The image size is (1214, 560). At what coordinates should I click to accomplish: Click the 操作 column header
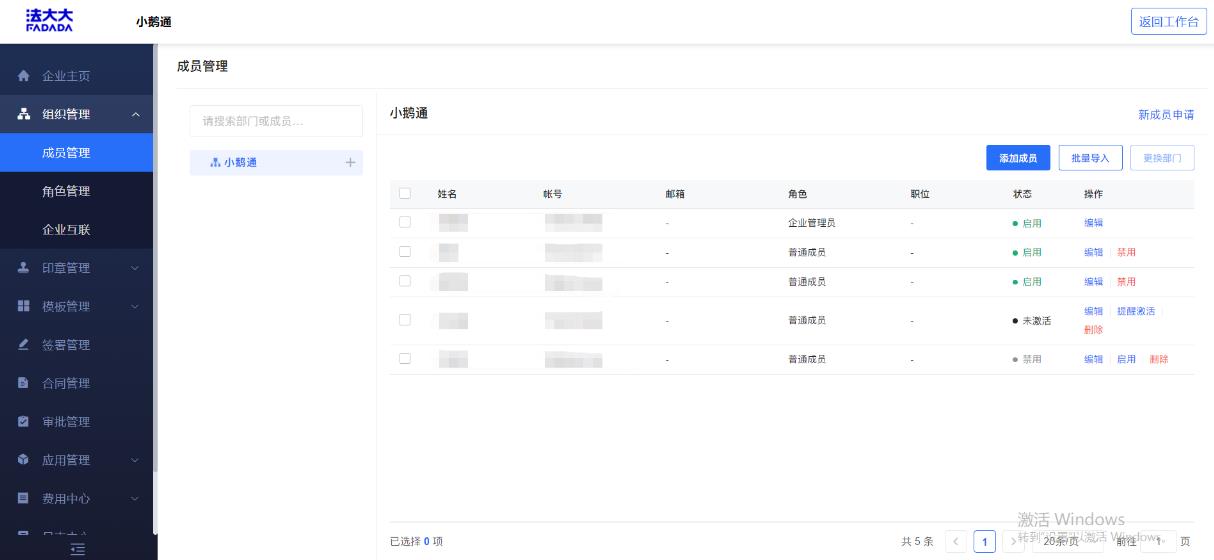point(1094,194)
